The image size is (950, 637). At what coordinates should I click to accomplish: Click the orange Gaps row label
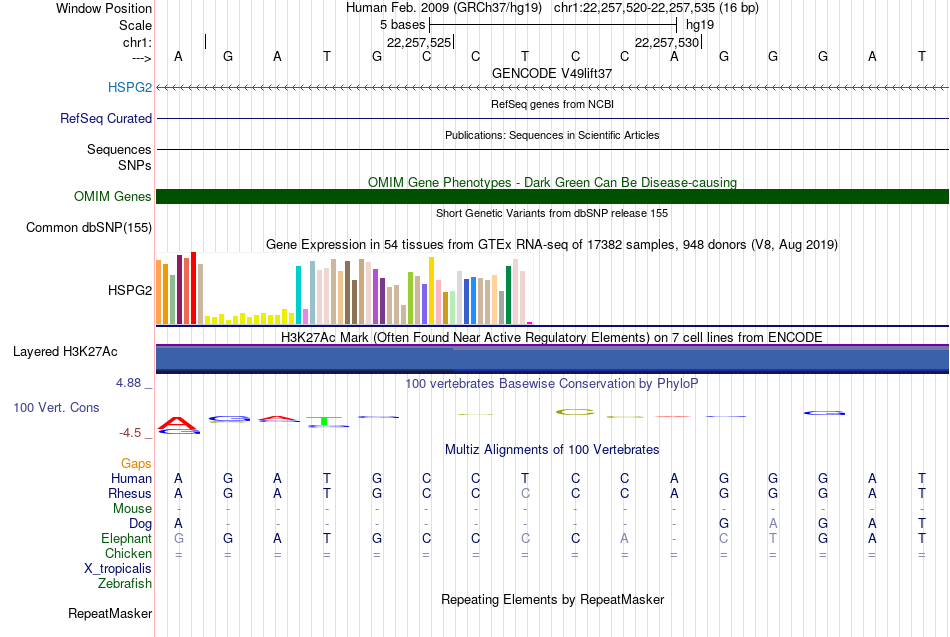pos(136,464)
